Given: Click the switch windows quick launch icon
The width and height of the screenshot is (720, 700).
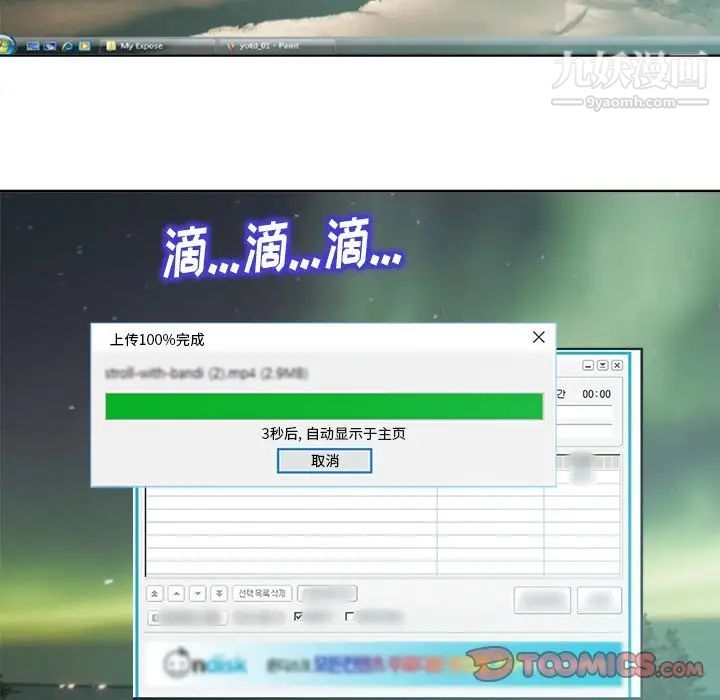Looking at the screenshot, I should (x=49, y=46).
